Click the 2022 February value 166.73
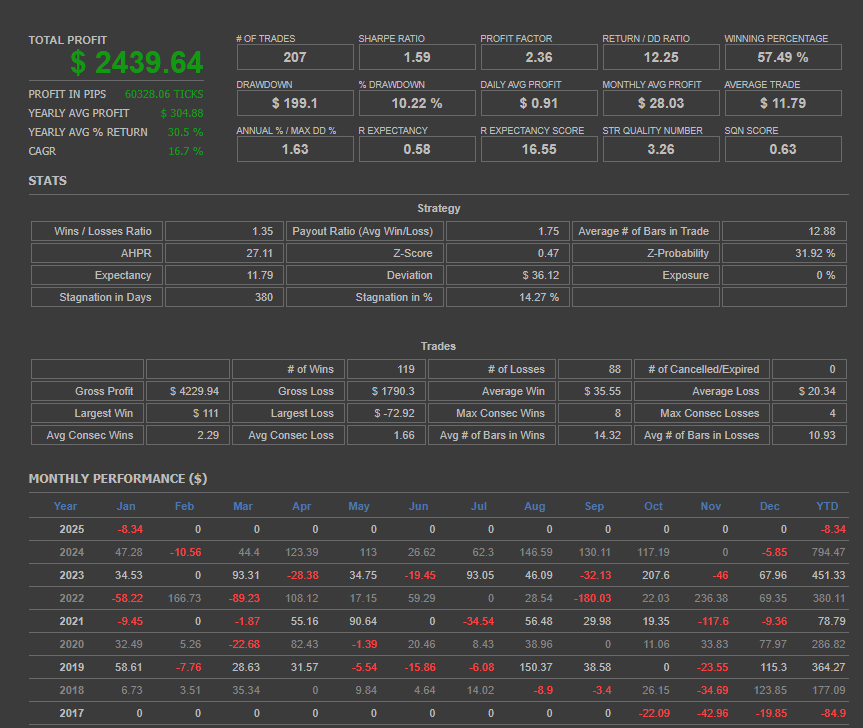The image size is (863, 728). click(x=184, y=599)
